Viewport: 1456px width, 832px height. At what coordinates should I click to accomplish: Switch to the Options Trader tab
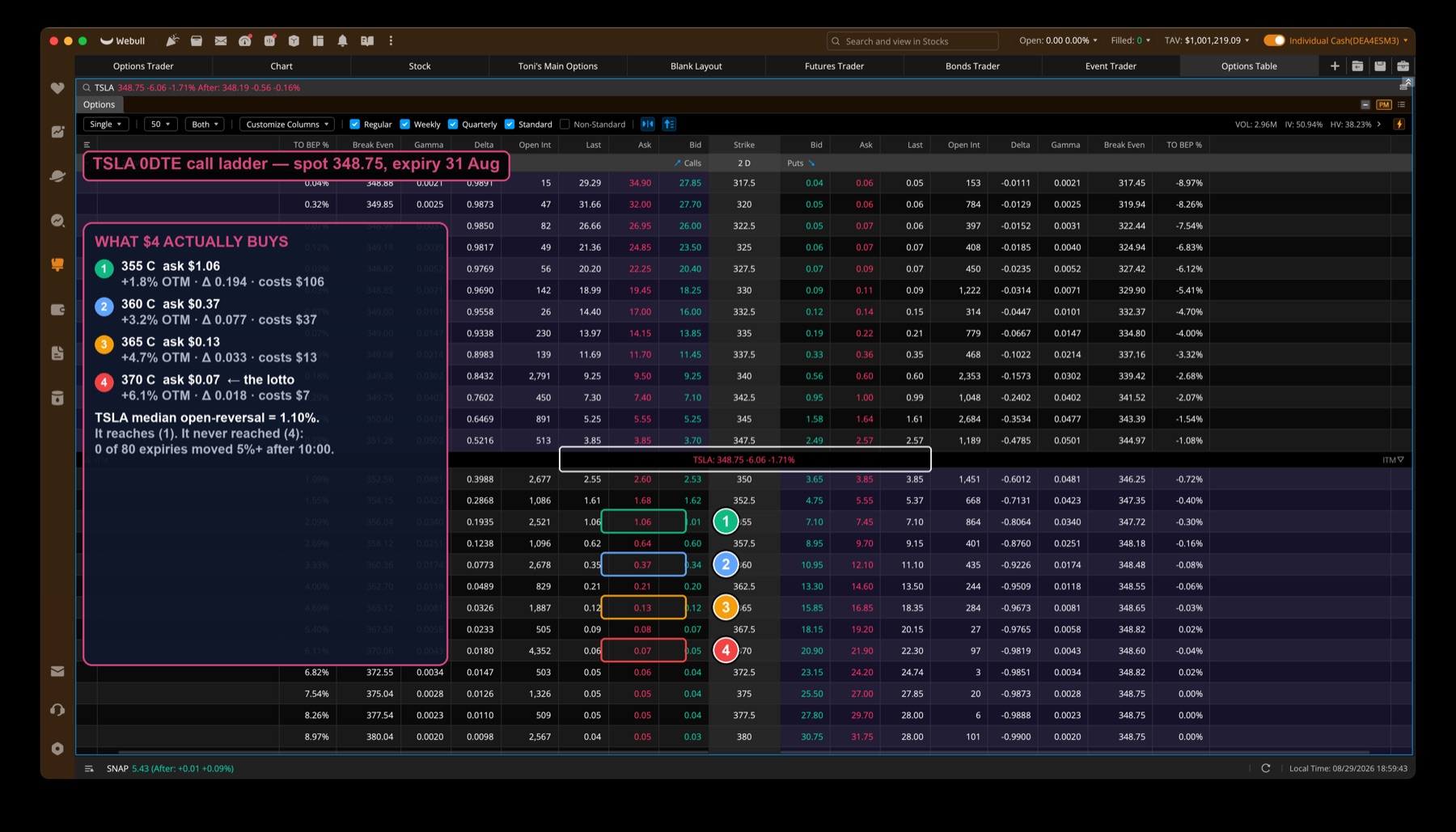point(143,66)
